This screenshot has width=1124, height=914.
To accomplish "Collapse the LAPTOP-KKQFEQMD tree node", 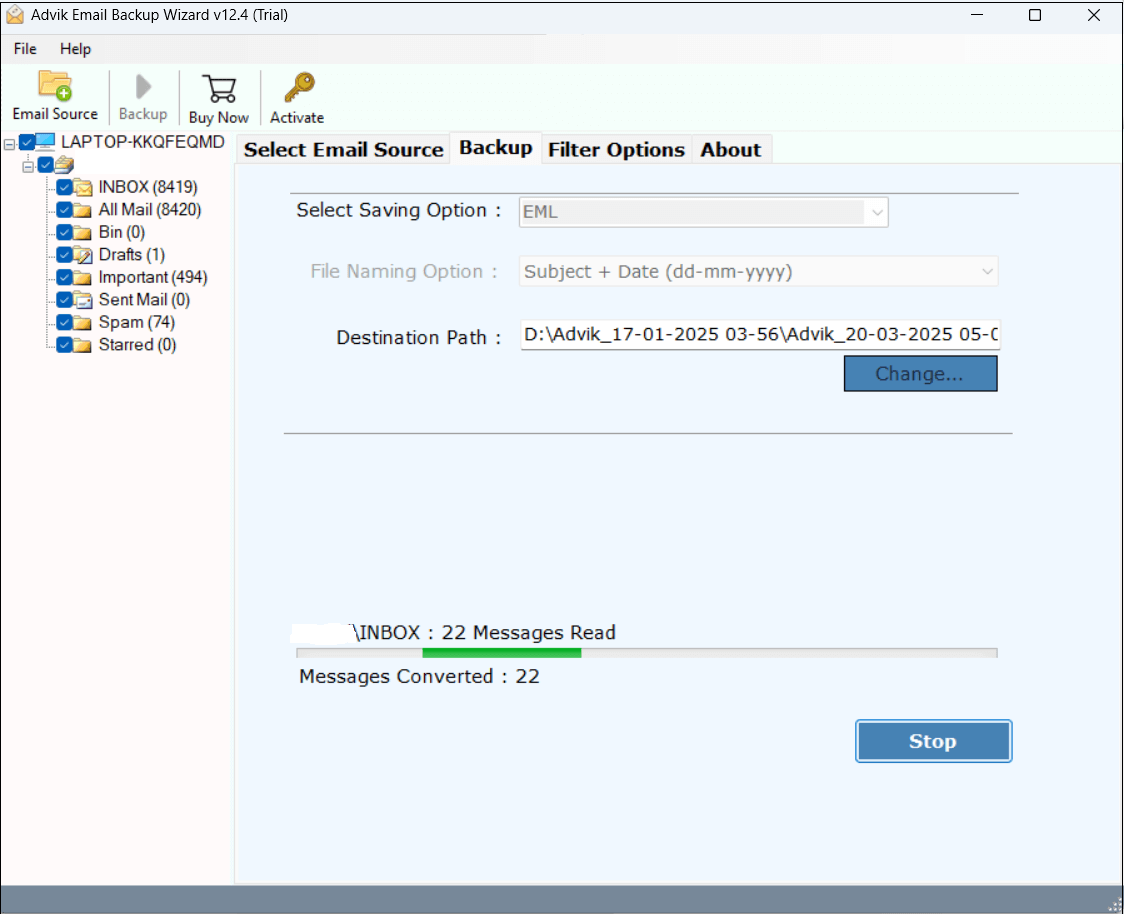I will (9, 143).
